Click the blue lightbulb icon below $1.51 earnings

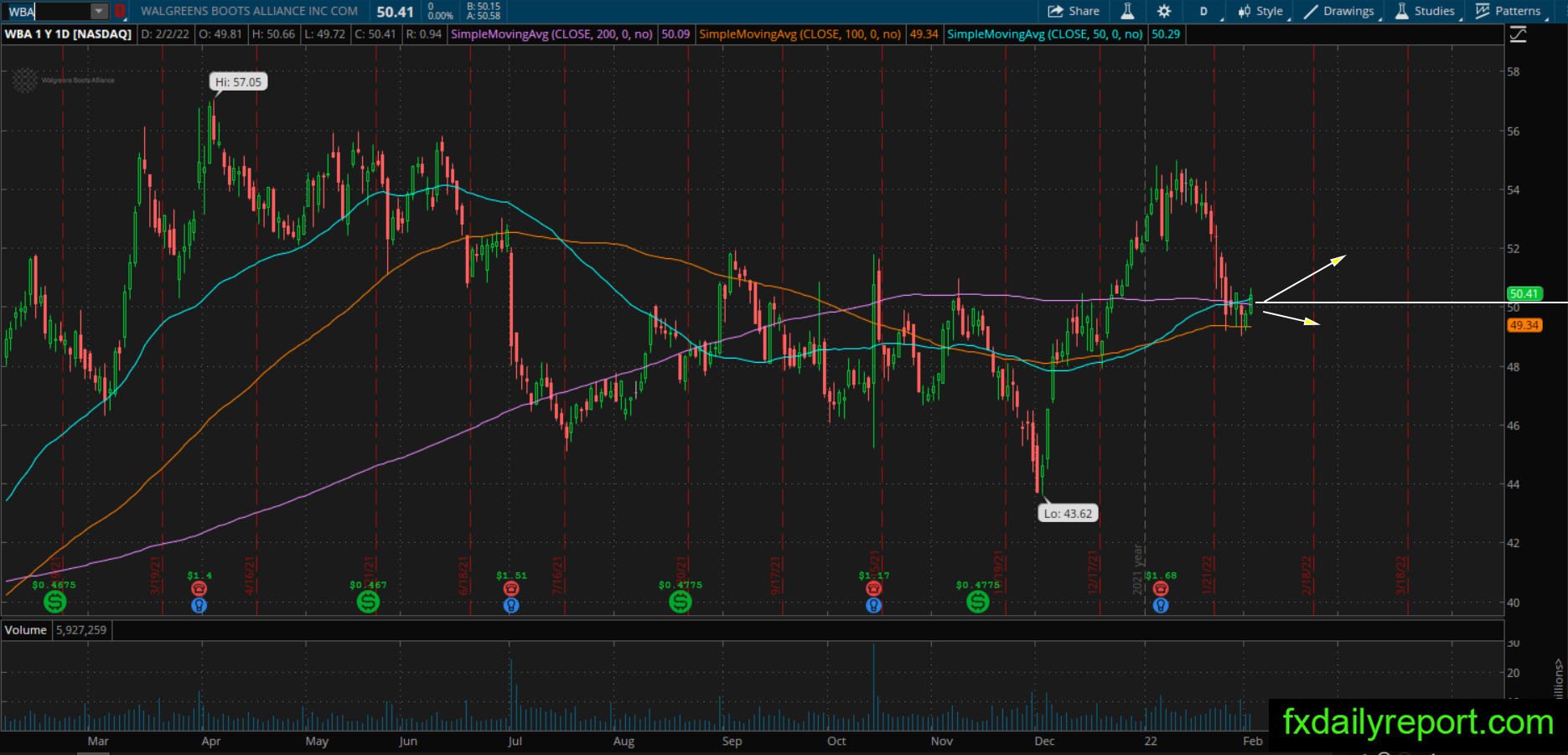[511, 605]
